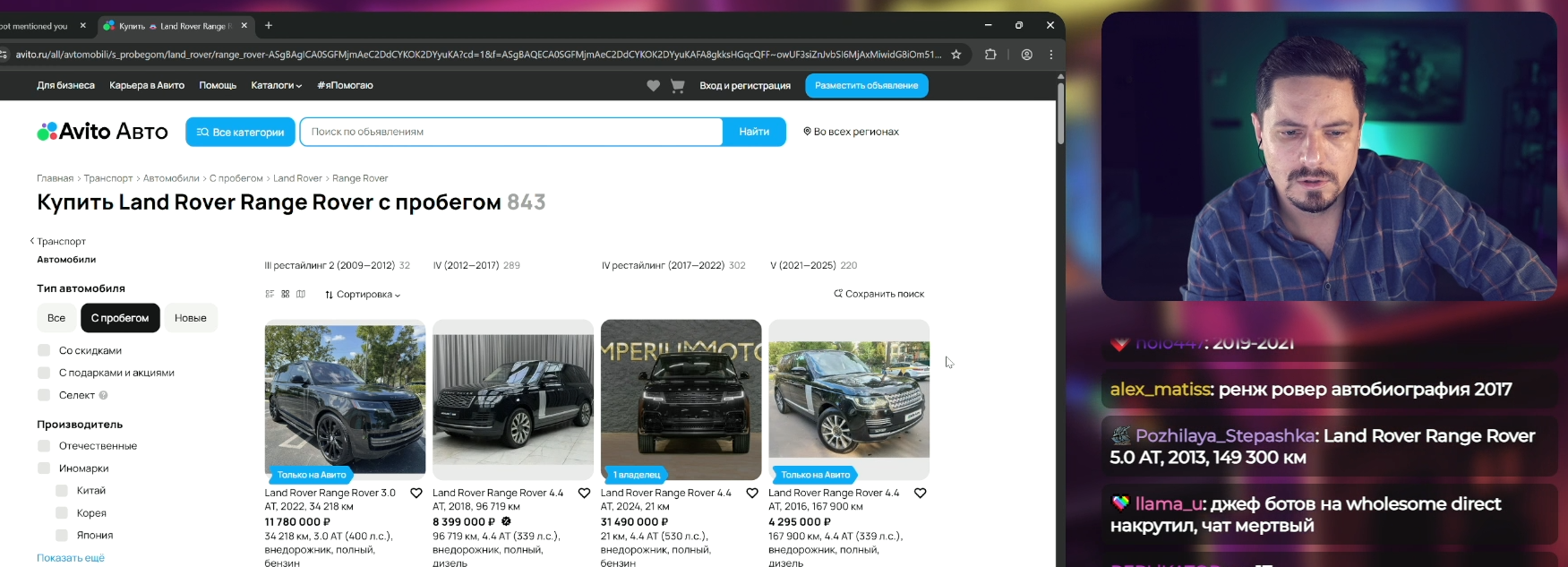Add Range Rover 4.4 2016 listing to favorites
The image size is (1568, 567).
[x=920, y=493]
